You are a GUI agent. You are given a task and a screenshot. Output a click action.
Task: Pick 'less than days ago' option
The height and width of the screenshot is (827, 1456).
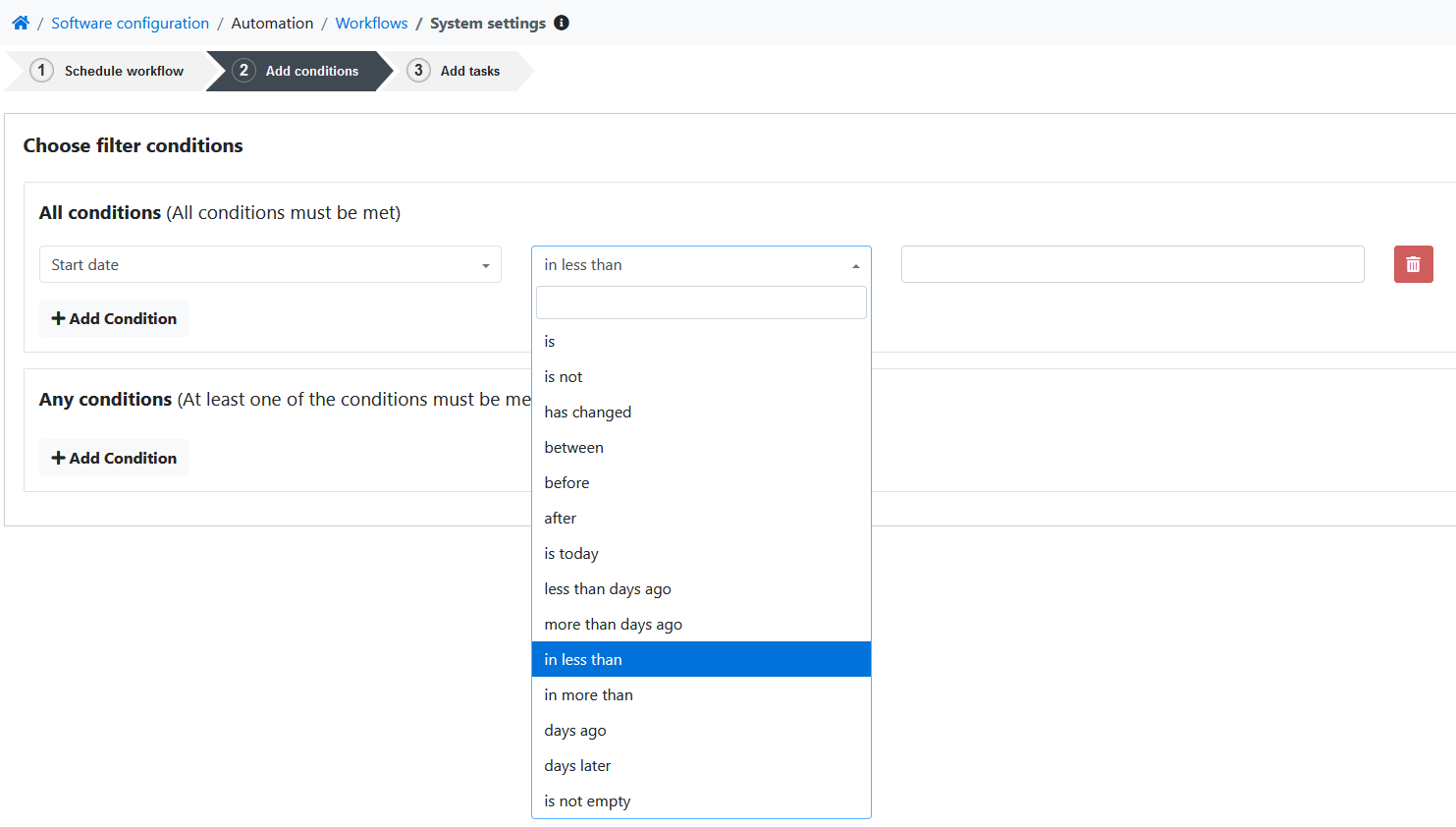[x=701, y=588]
